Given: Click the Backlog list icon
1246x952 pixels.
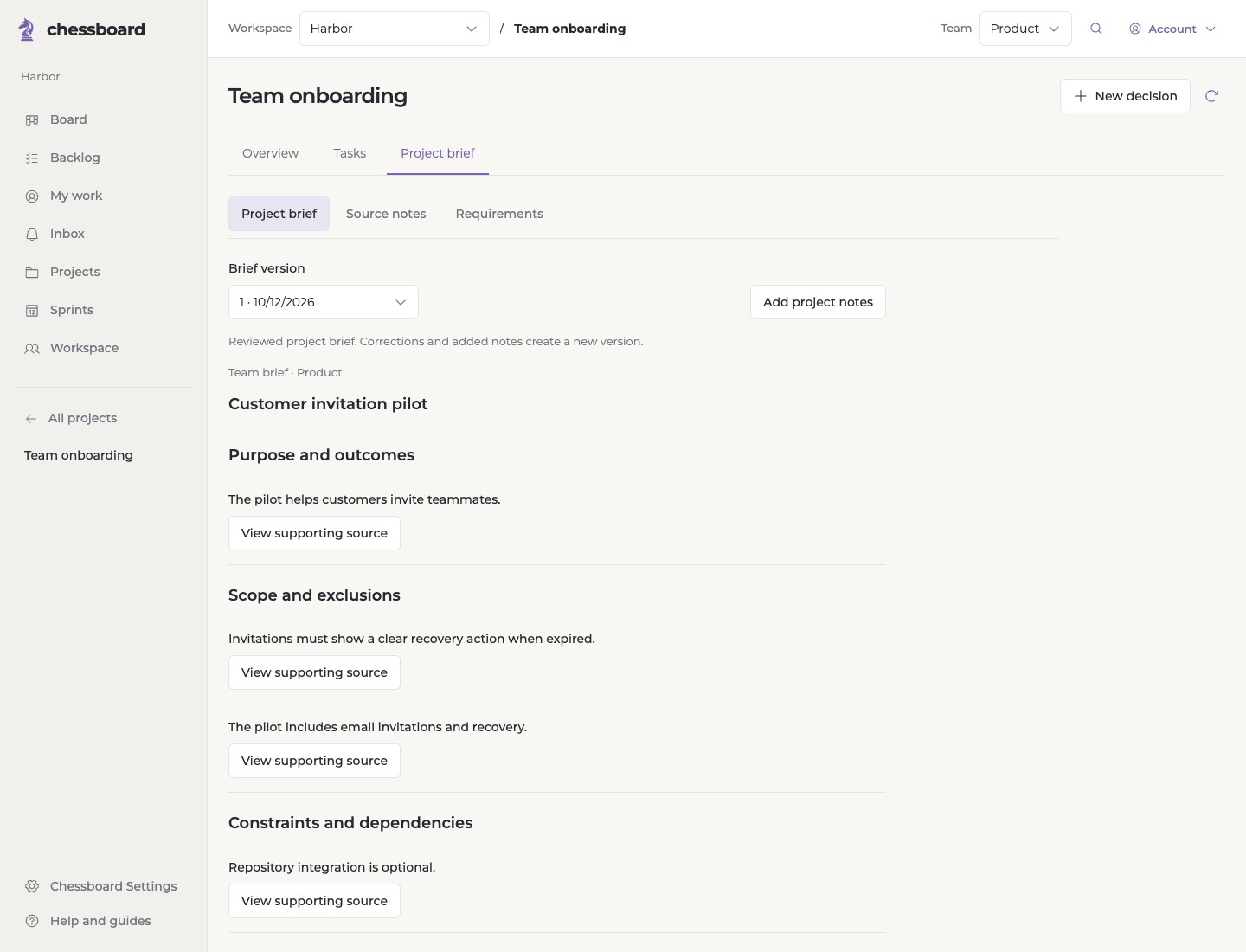Looking at the screenshot, I should 32,158.
